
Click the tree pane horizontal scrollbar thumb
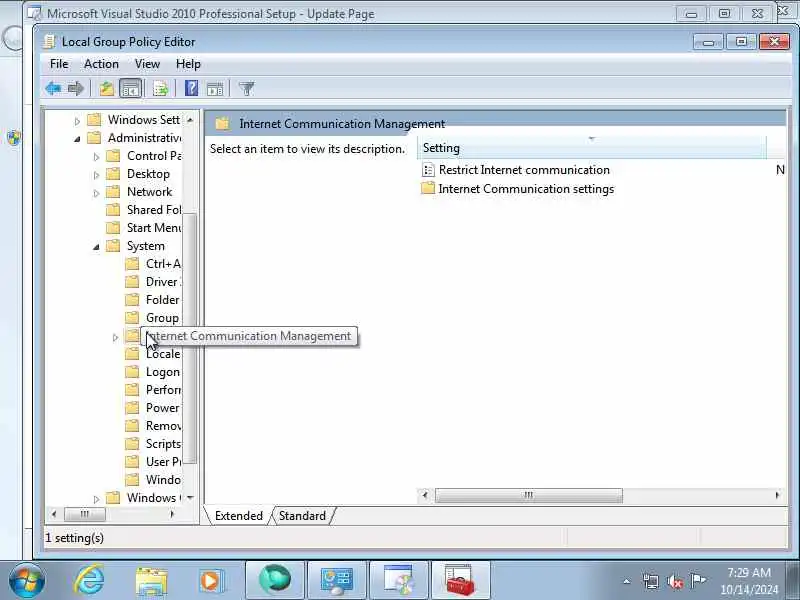(x=85, y=514)
